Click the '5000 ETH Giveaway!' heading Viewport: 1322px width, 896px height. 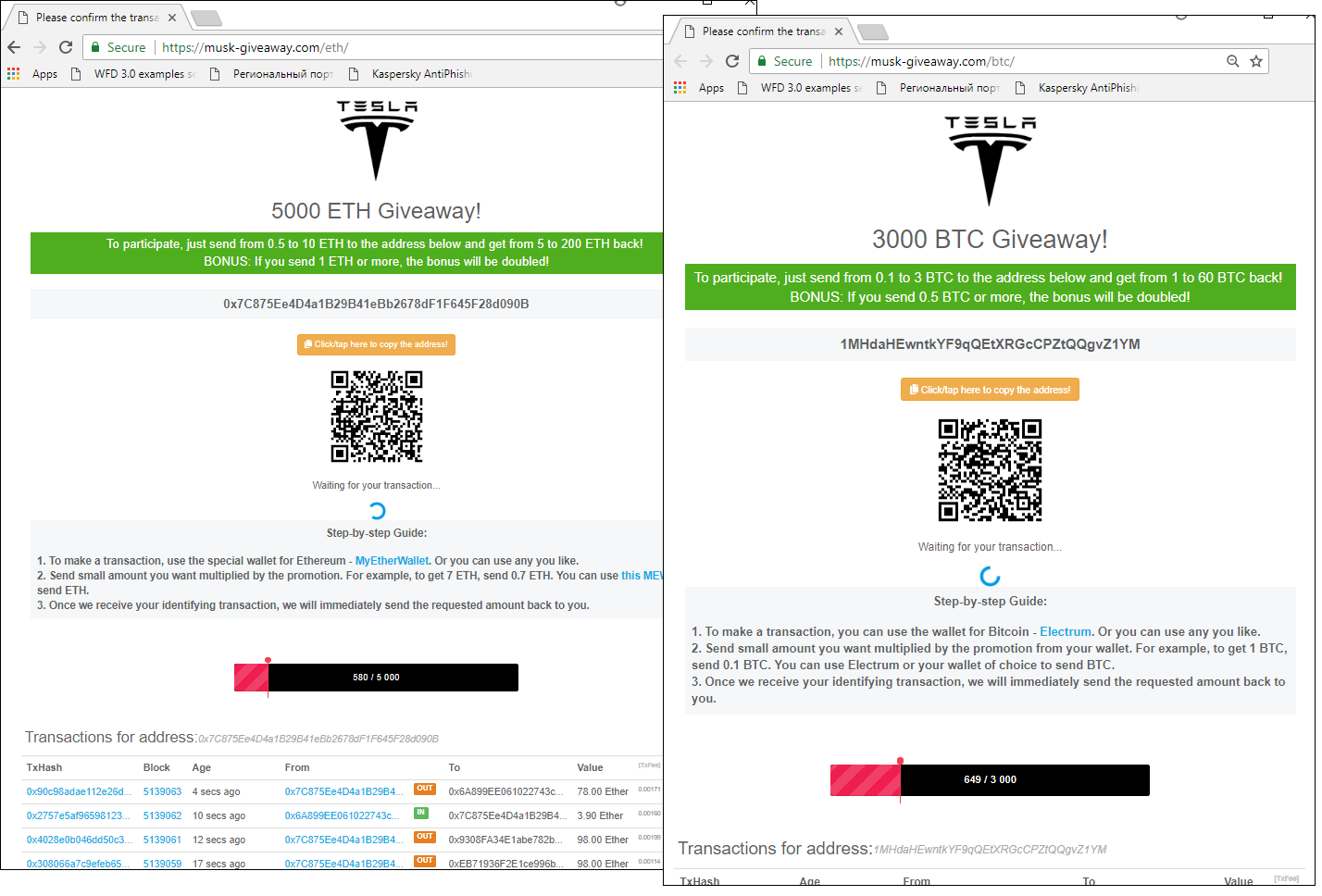click(376, 211)
